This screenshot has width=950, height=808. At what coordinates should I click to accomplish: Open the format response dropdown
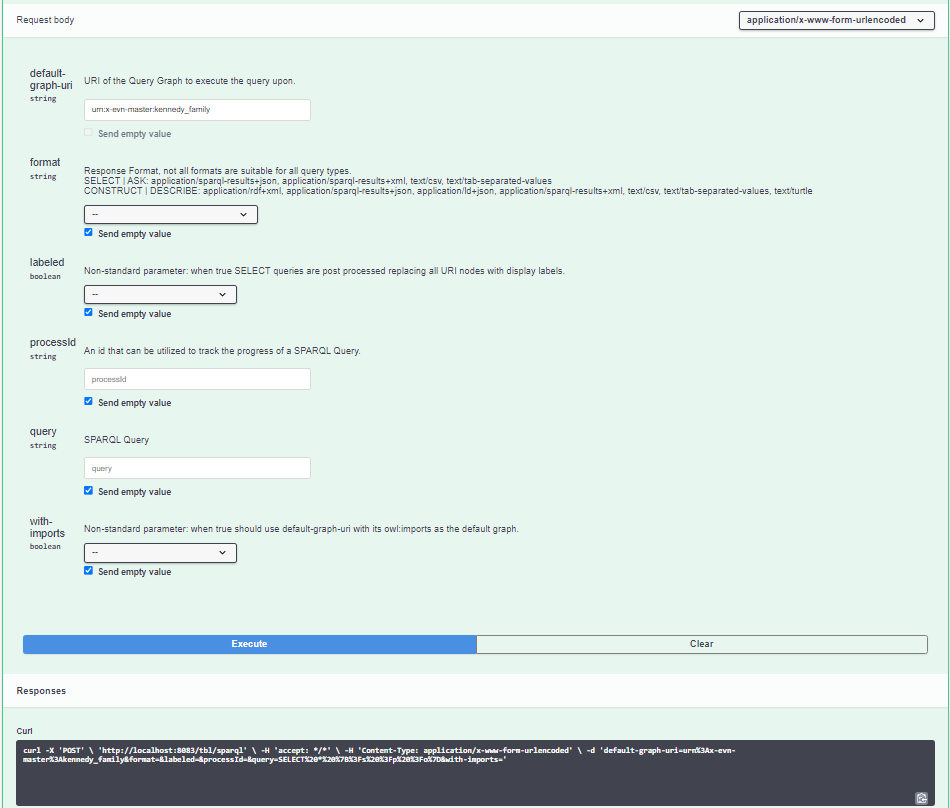(x=170, y=214)
